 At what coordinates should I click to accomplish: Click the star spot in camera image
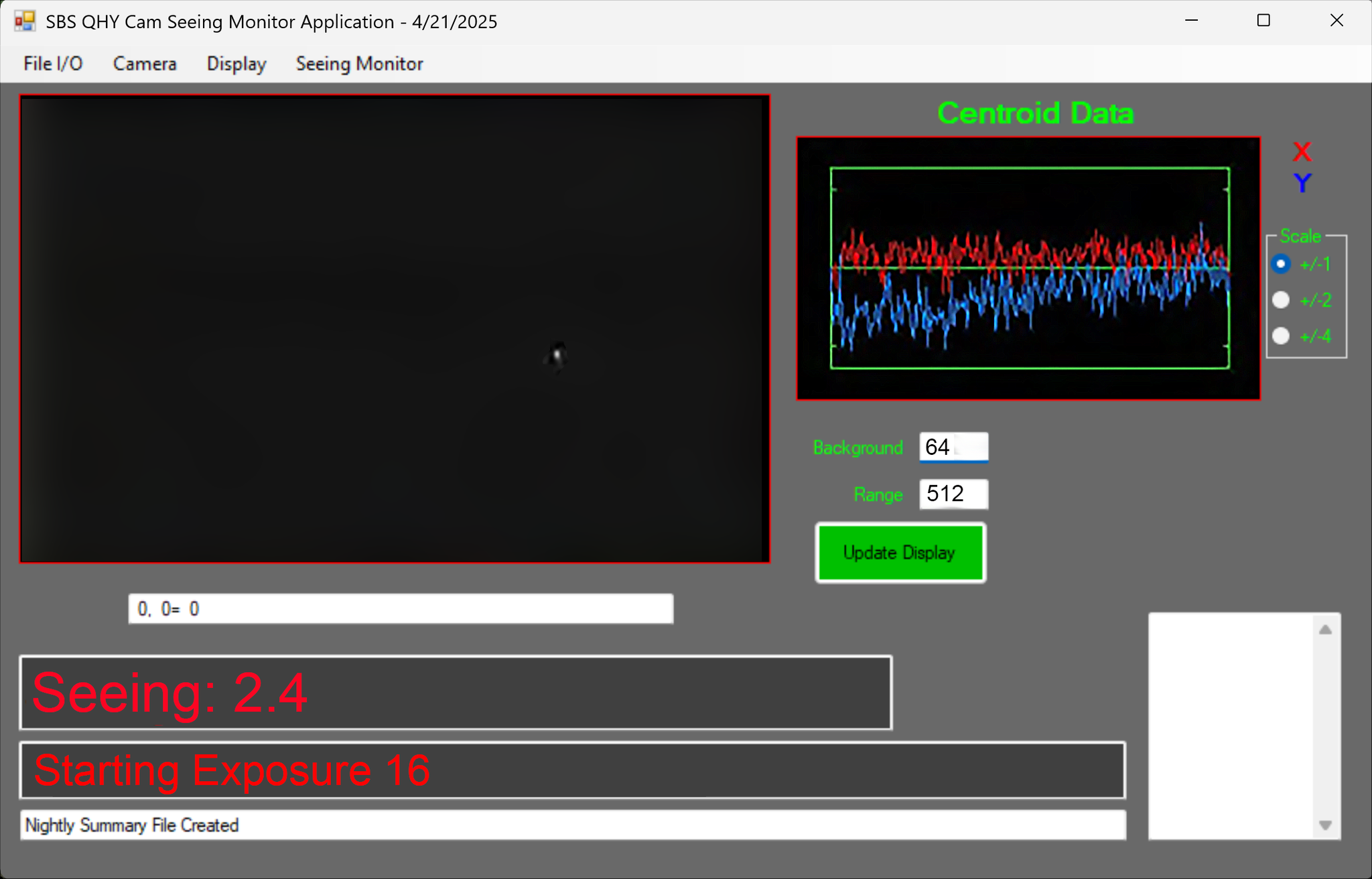(x=557, y=356)
